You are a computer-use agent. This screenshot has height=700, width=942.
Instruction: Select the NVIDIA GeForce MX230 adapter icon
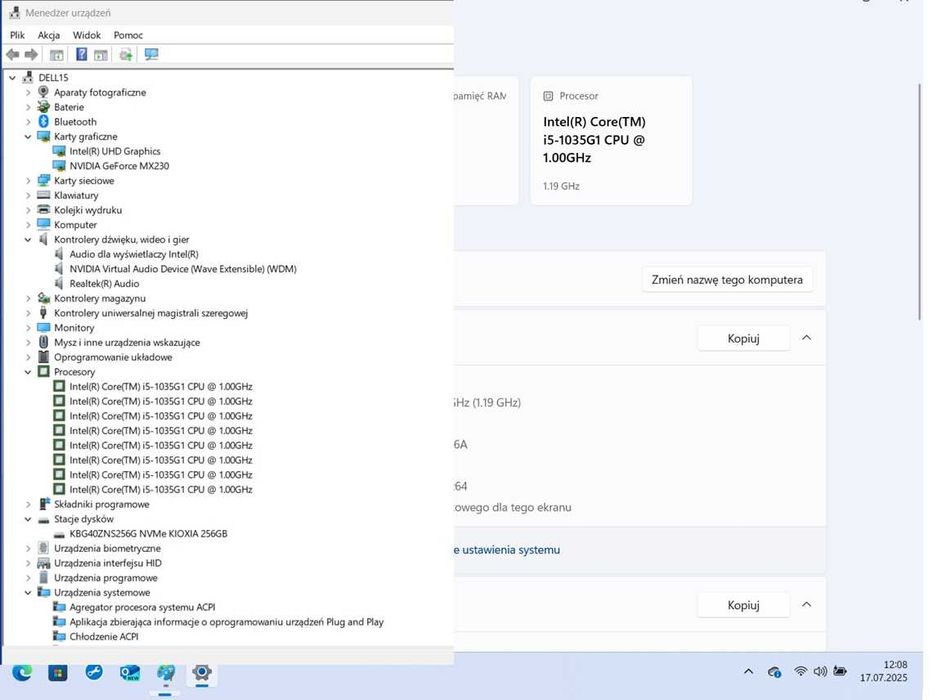59,166
